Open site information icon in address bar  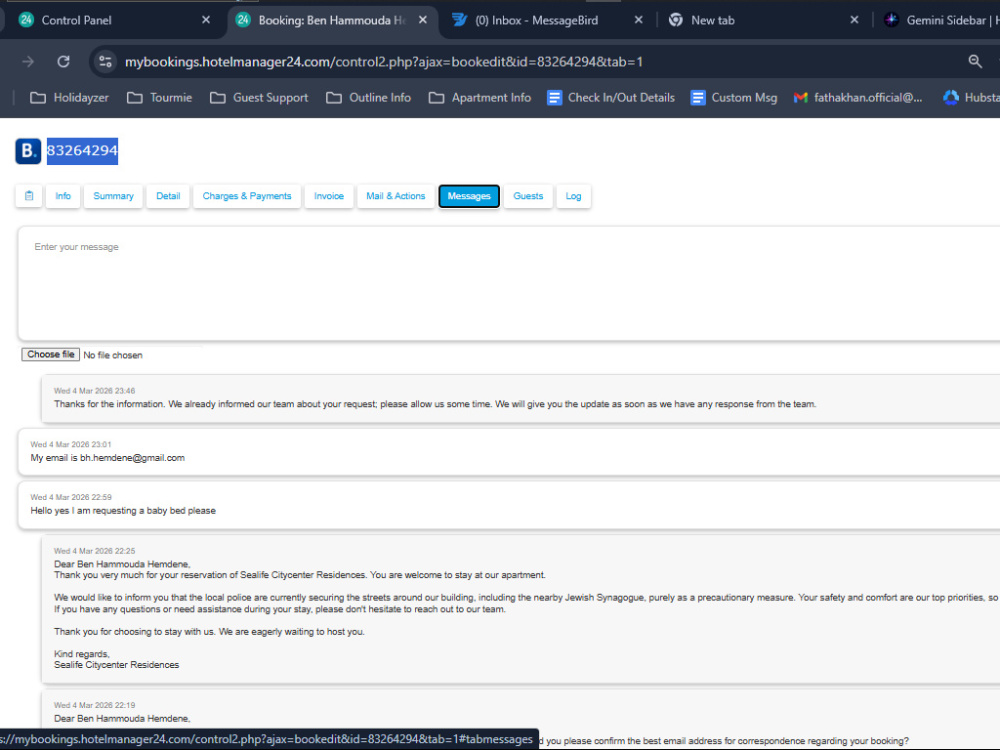click(105, 62)
